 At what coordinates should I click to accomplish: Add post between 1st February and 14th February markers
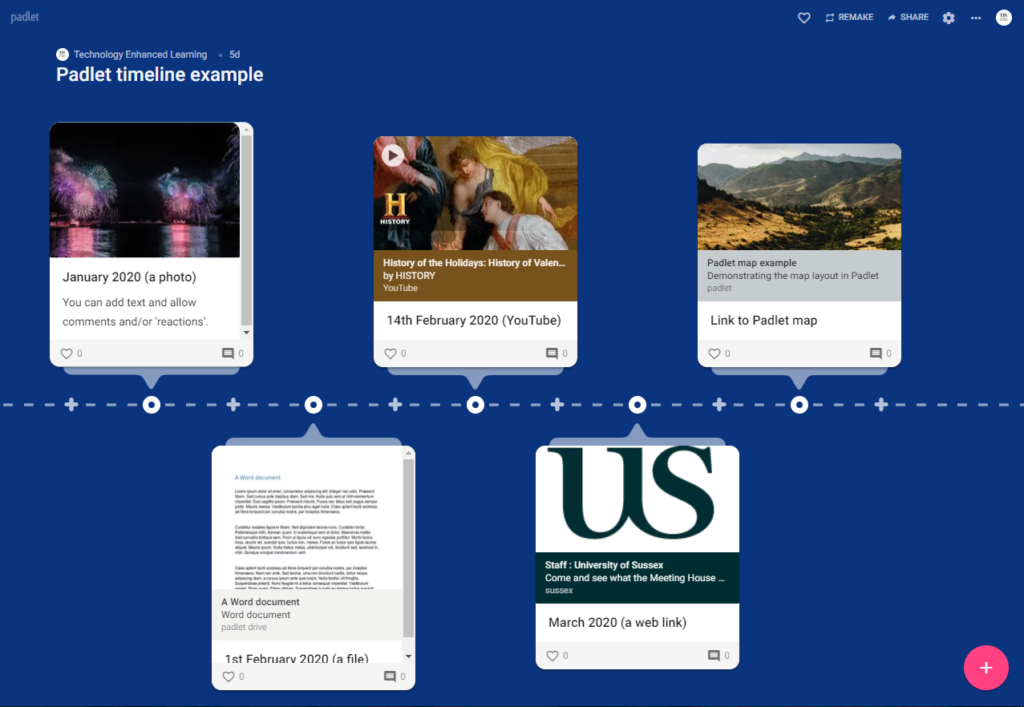click(x=395, y=405)
